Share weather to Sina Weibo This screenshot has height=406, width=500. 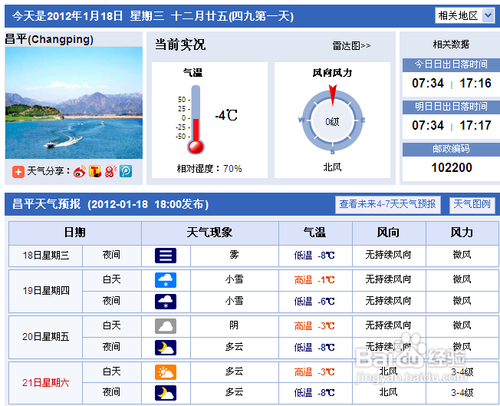[x=79, y=172]
